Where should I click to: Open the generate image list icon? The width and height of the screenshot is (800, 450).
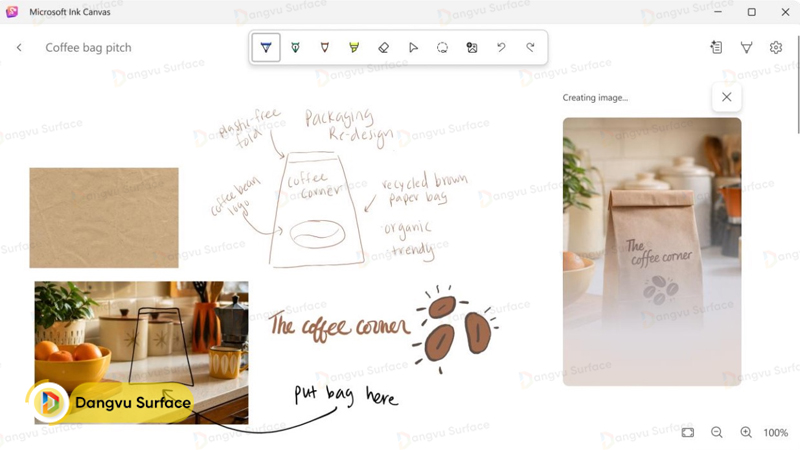(716, 47)
